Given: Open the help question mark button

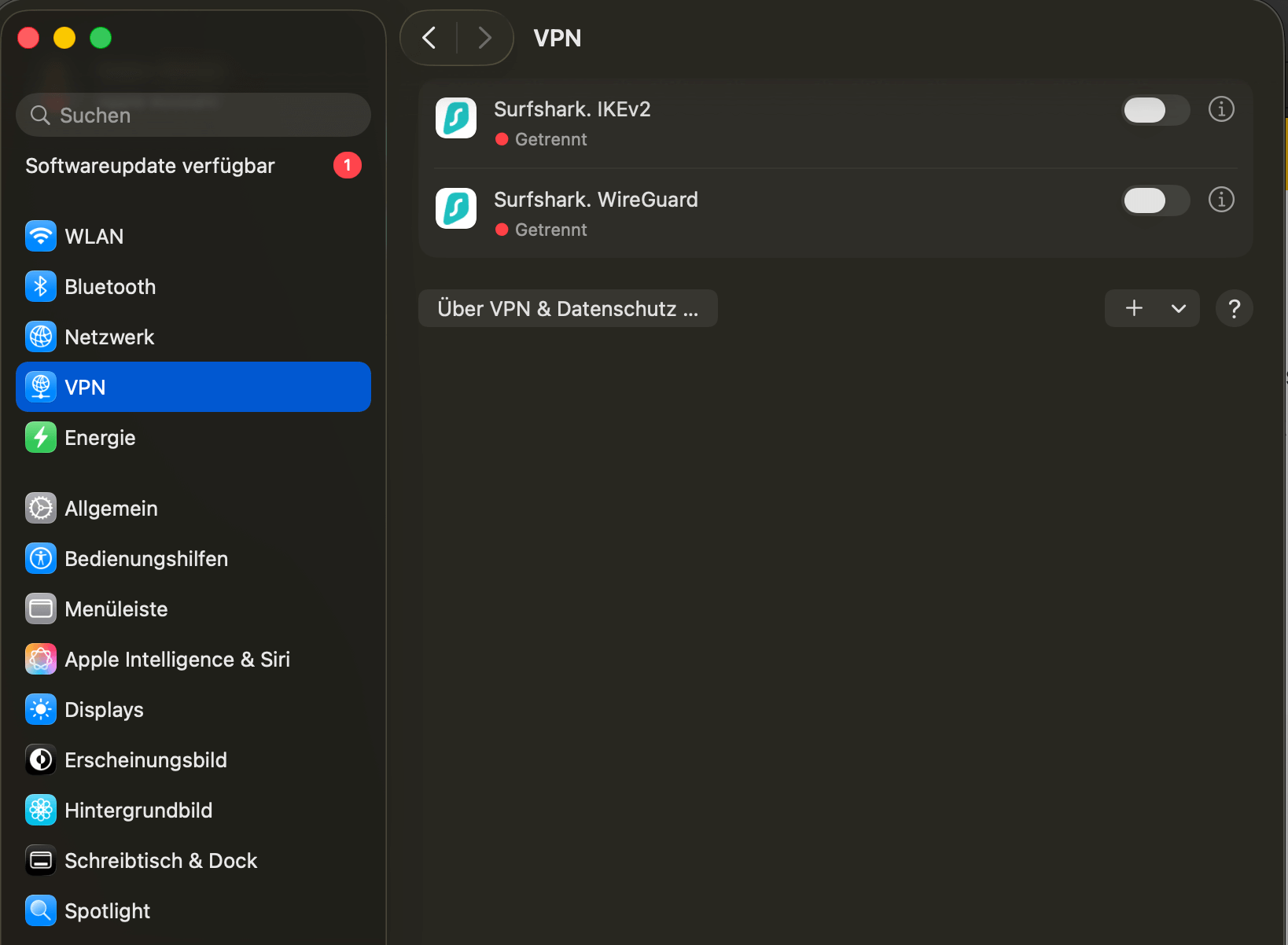Looking at the screenshot, I should tap(1234, 308).
